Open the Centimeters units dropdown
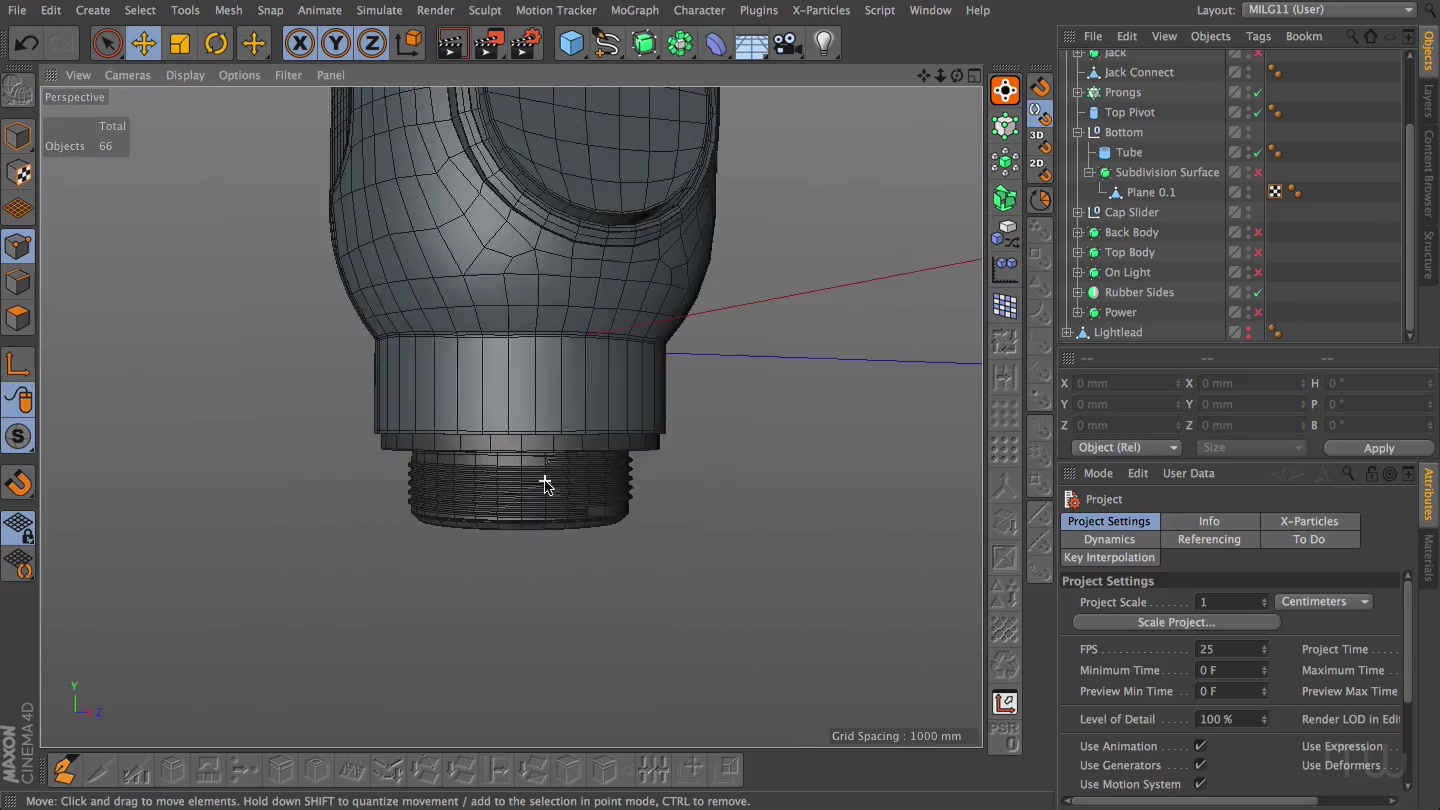Screen dimensions: 1440x810 (1323, 601)
